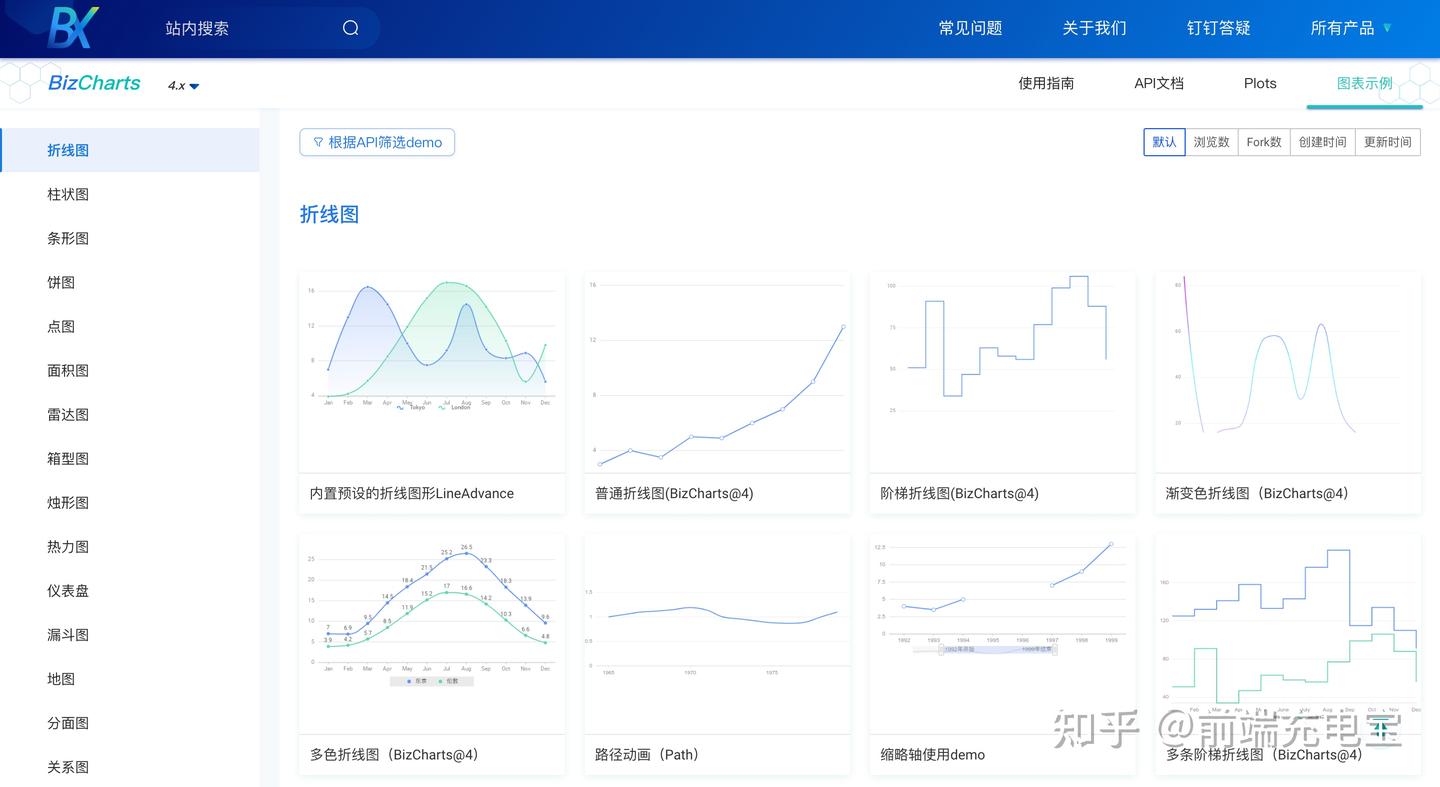
Task: Switch to the API文档 tab
Action: [x=1158, y=83]
